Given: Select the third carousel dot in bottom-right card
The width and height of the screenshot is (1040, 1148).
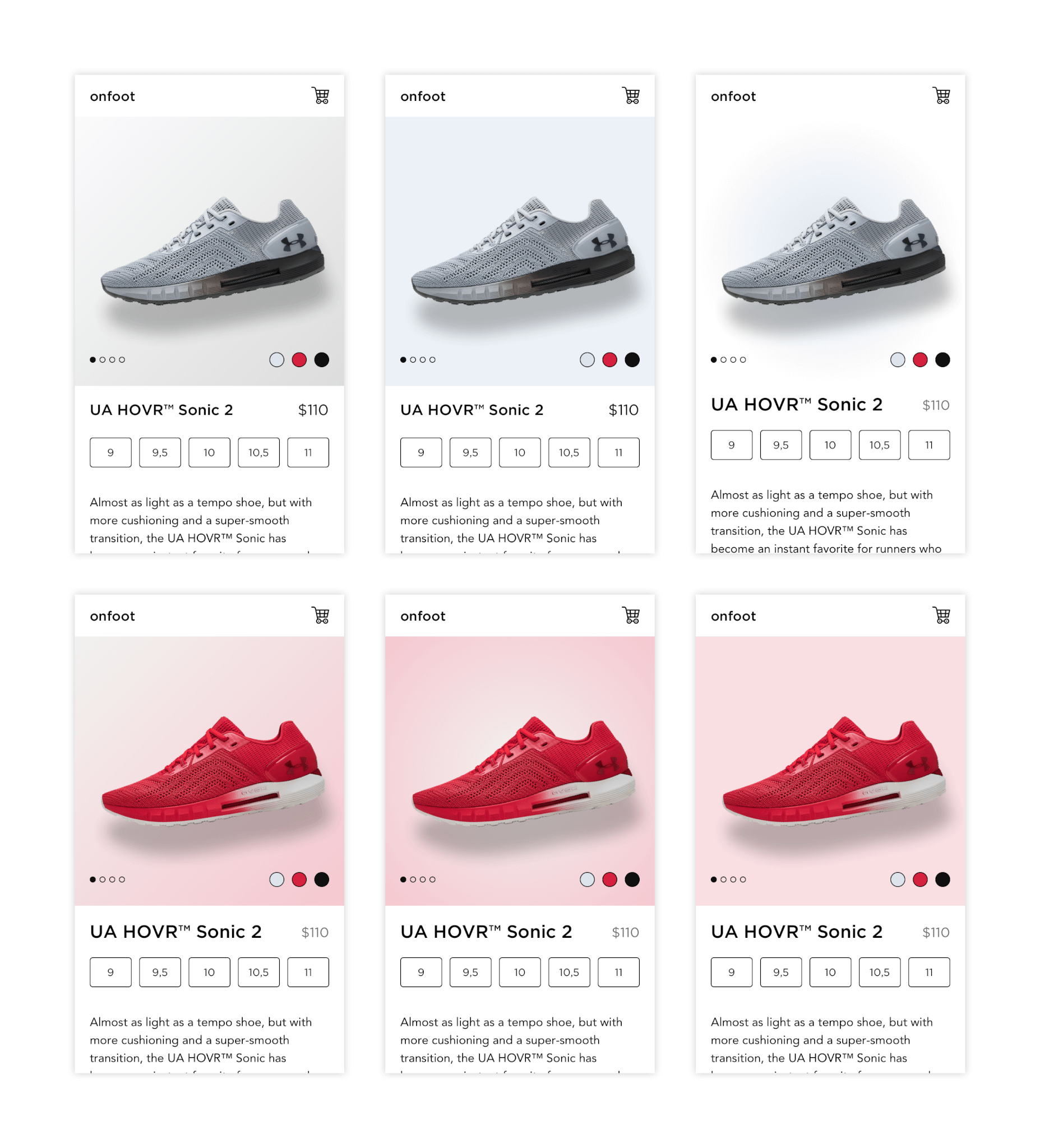Looking at the screenshot, I should pyautogui.click(x=733, y=880).
